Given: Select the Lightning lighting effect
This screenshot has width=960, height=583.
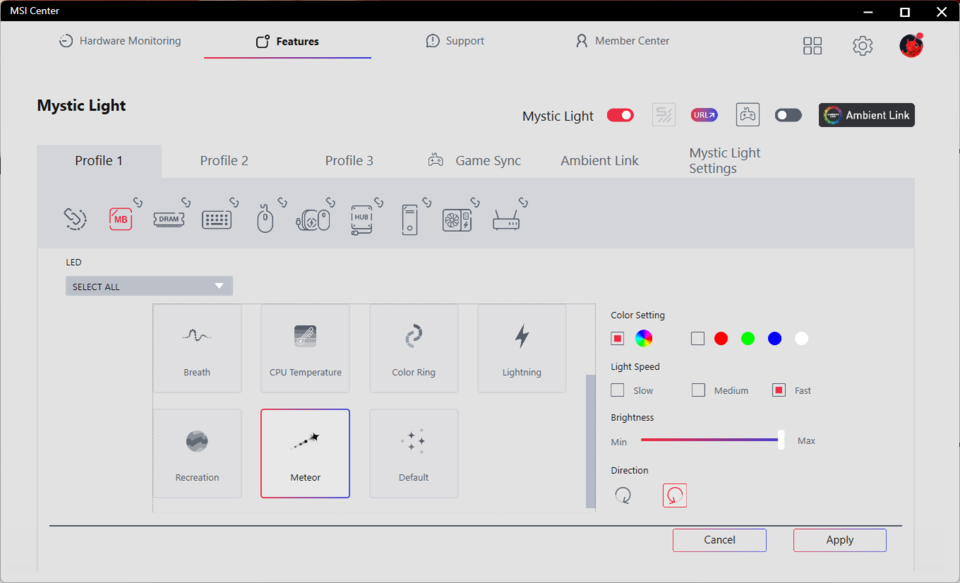Looking at the screenshot, I should (522, 348).
